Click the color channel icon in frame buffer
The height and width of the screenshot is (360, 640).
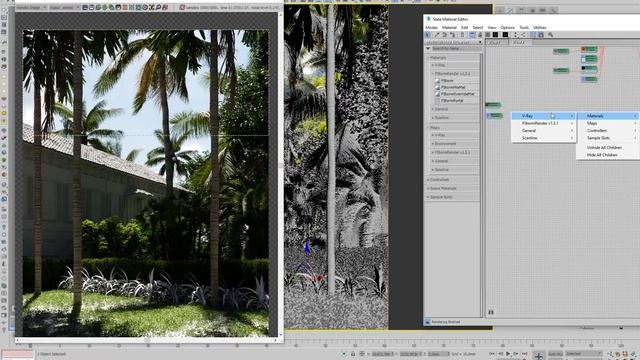118,7
